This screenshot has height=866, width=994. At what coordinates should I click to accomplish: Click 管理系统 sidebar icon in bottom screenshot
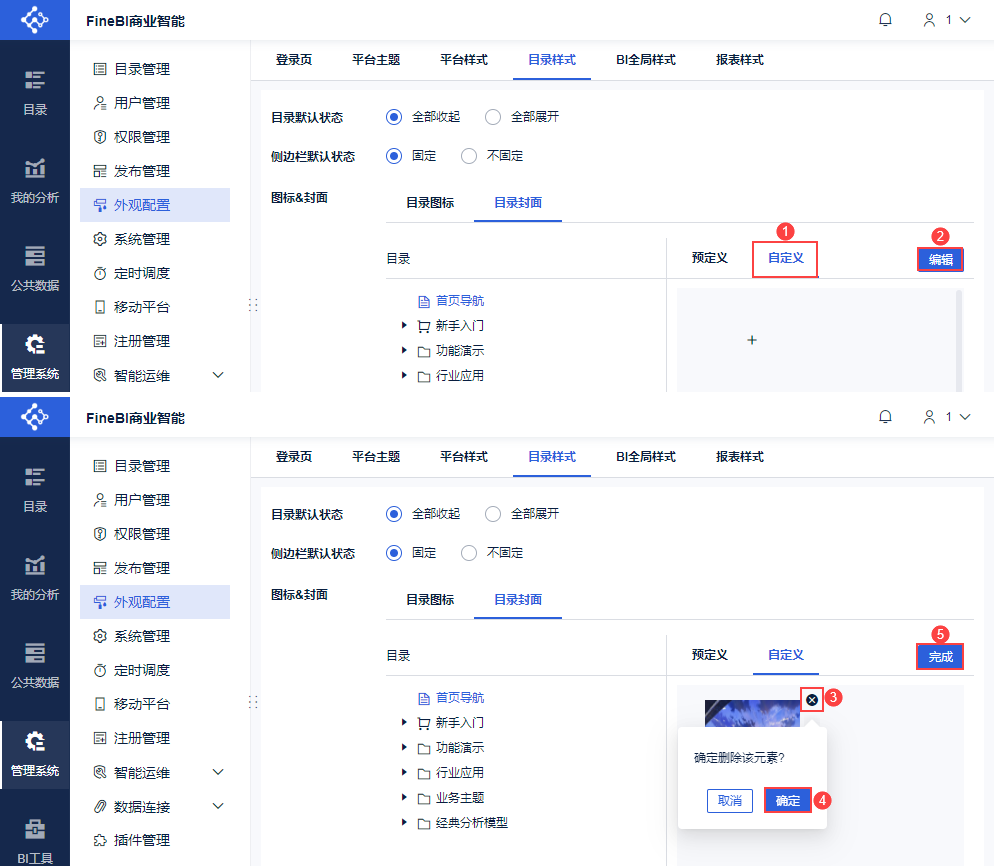[x=35, y=754]
